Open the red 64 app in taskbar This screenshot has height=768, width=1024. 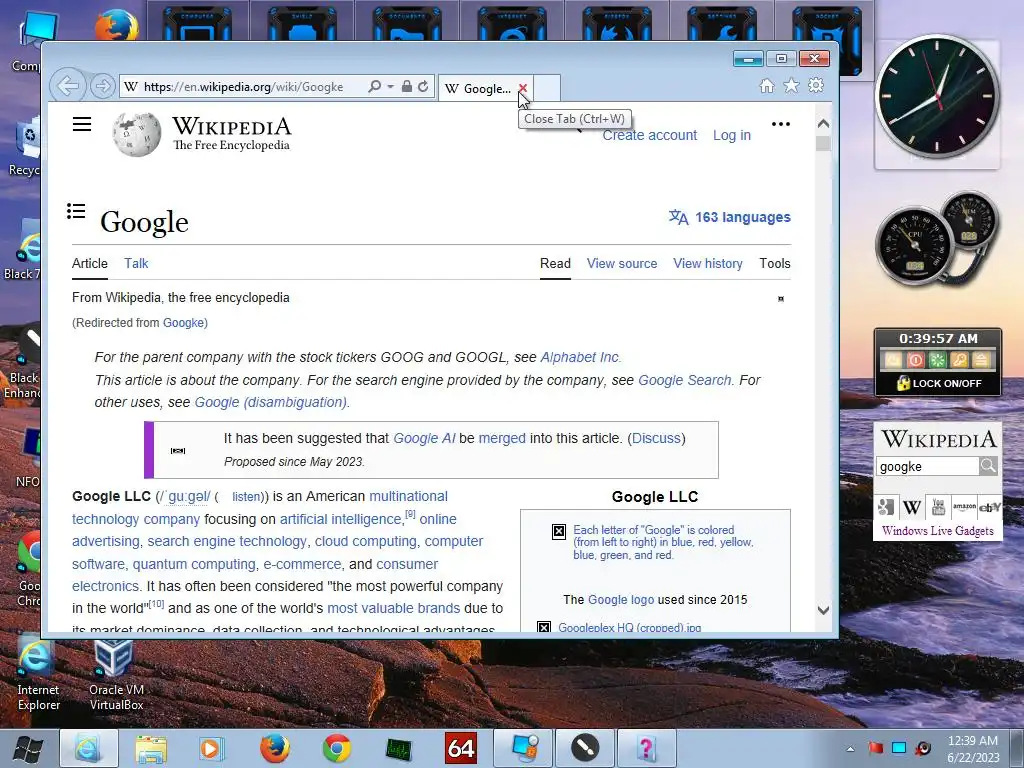tap(460, 748)
